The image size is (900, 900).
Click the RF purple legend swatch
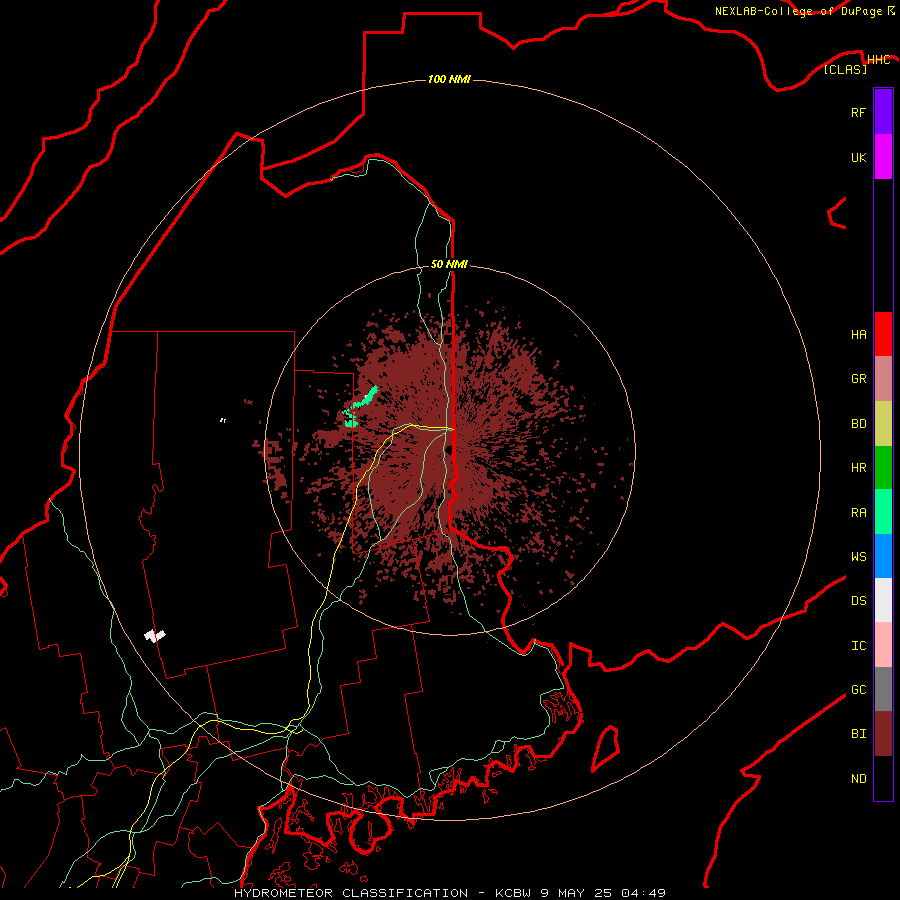(x=883, y=111)
